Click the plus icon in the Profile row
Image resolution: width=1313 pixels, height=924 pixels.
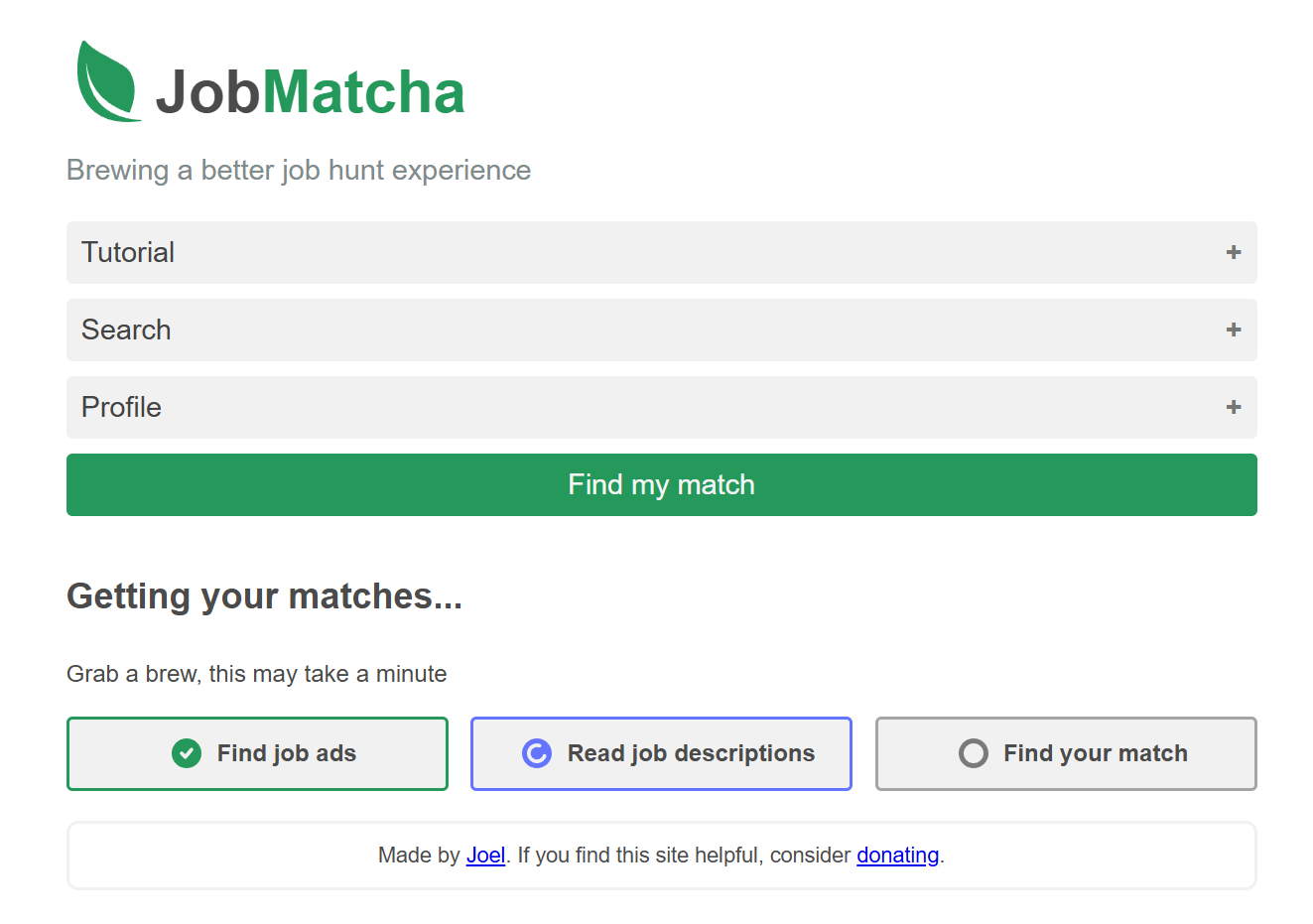(x=1234, y=407)
